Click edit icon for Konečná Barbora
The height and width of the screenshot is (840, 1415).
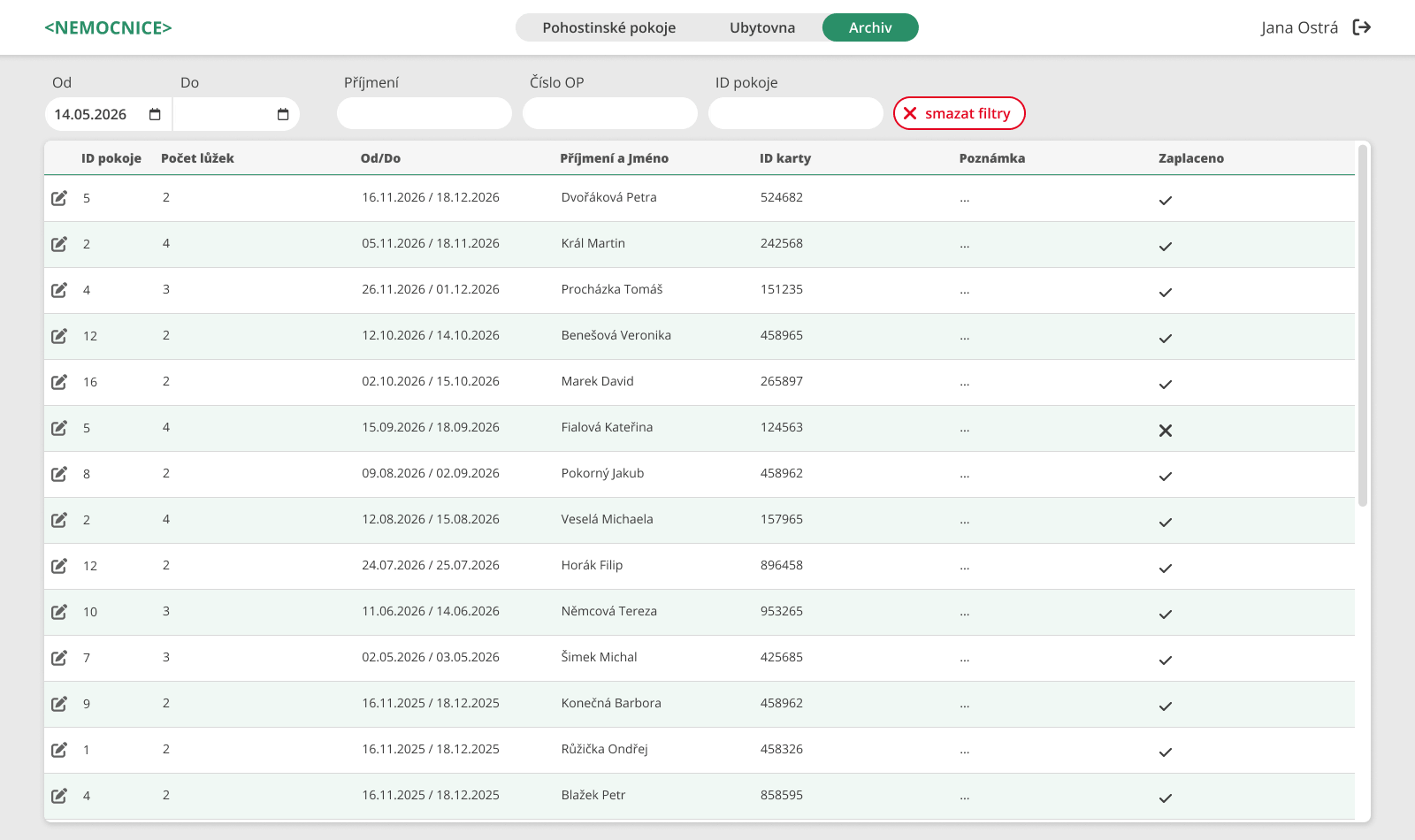click(59, 704)
